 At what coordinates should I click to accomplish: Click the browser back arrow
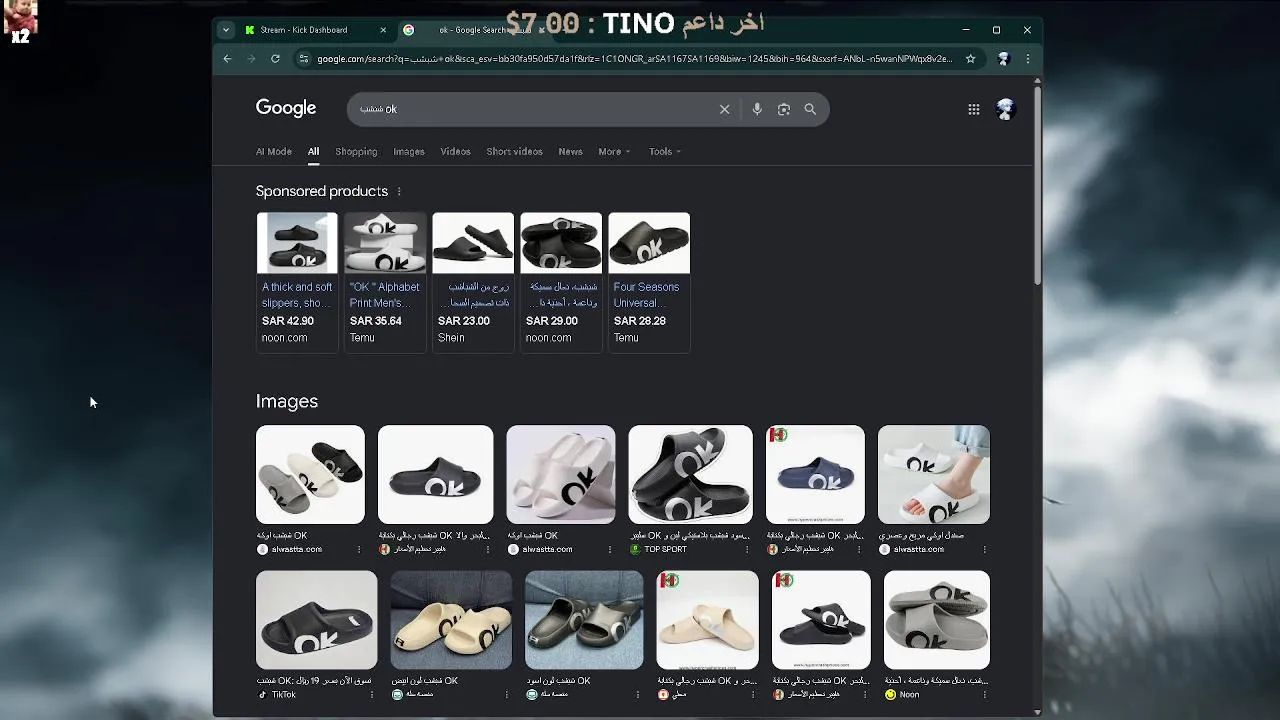pyautogui.click(x=227, y=59)
